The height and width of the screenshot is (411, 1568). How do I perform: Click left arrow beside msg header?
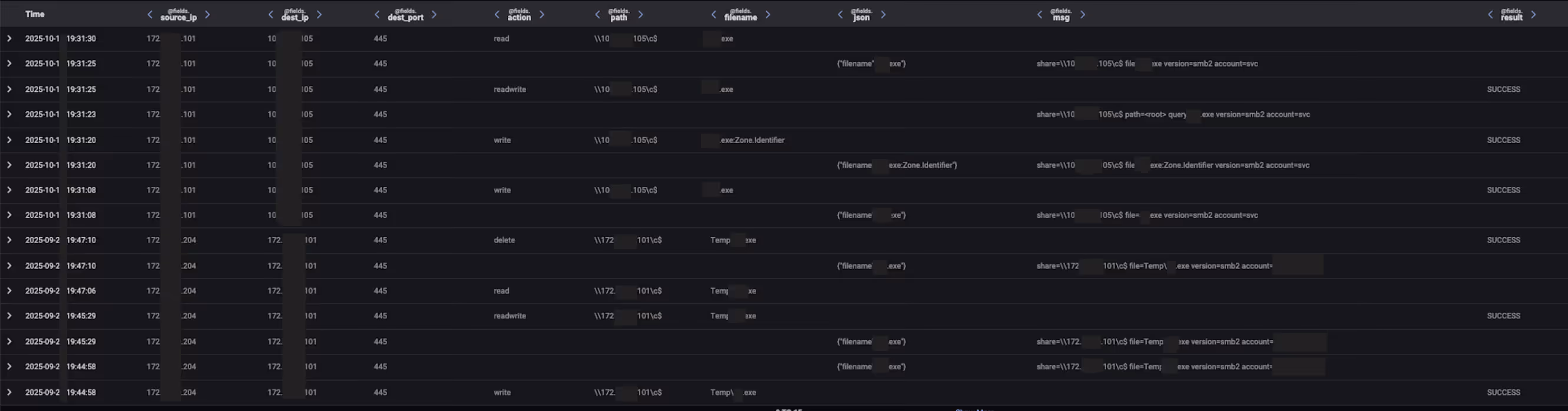1040,15
